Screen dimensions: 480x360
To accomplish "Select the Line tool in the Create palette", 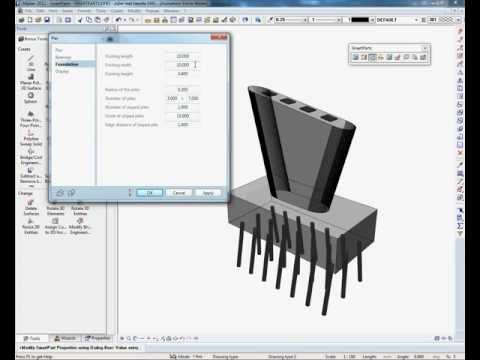I will [x=31, y=63].
